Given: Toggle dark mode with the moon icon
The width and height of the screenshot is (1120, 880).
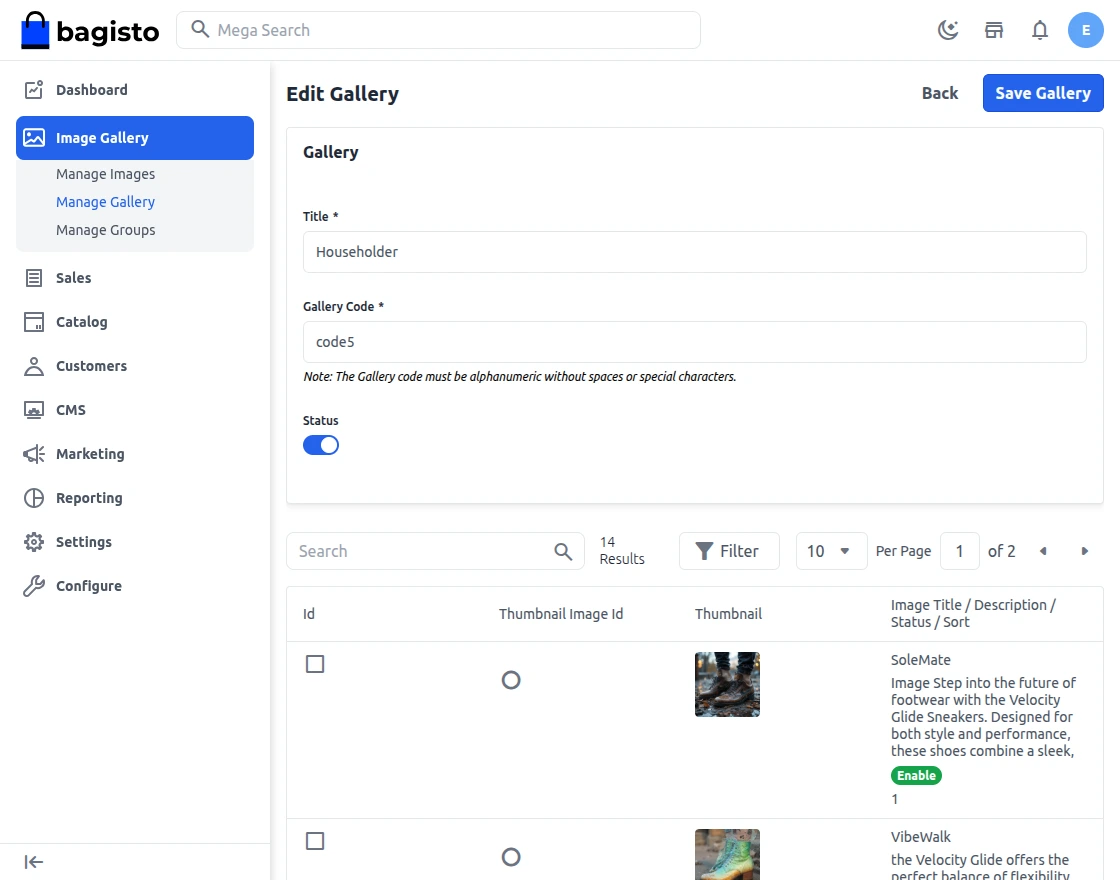Looking at the screenshot, I should 947,30.
